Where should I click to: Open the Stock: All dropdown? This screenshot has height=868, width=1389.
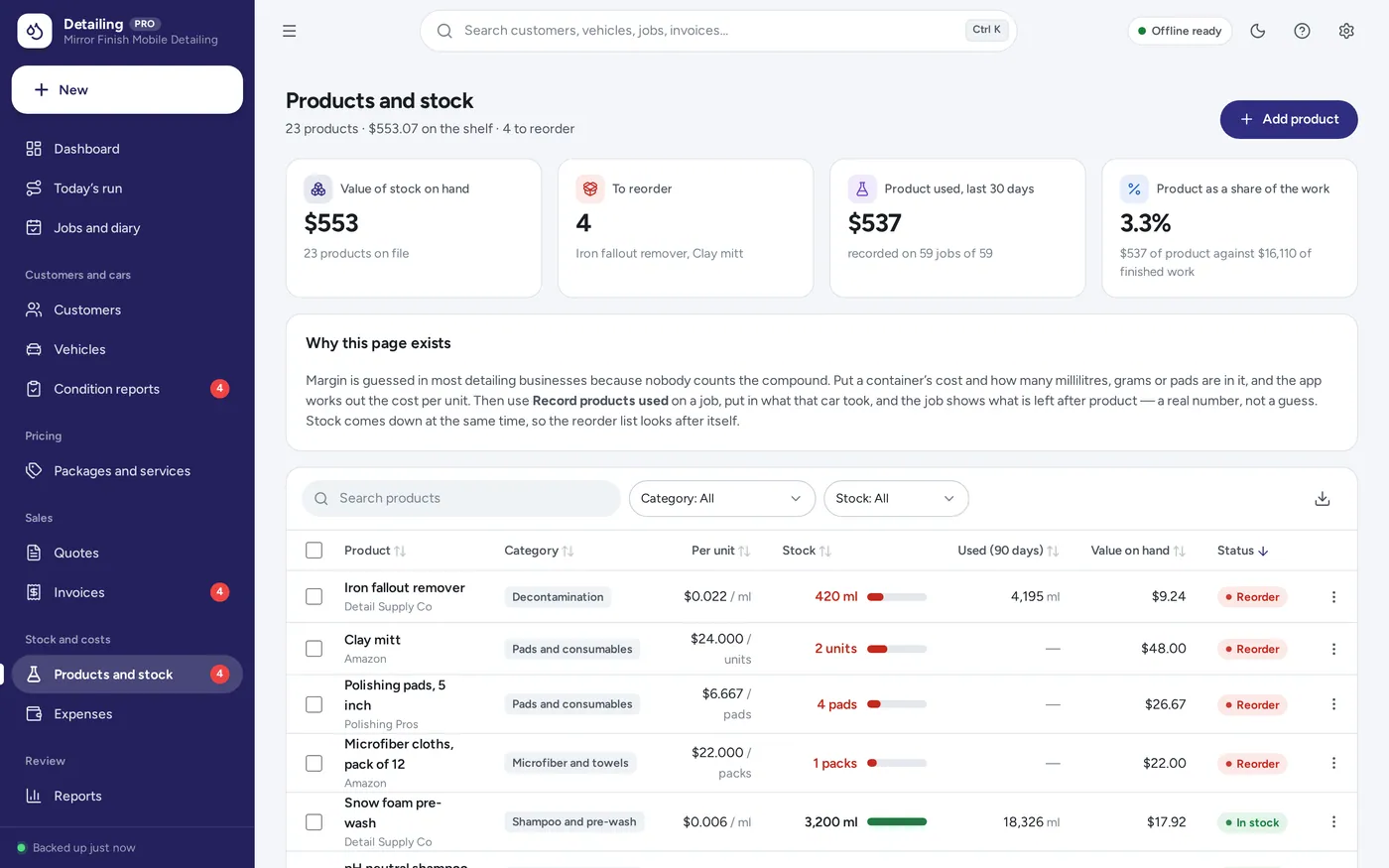tap(896, 499)
